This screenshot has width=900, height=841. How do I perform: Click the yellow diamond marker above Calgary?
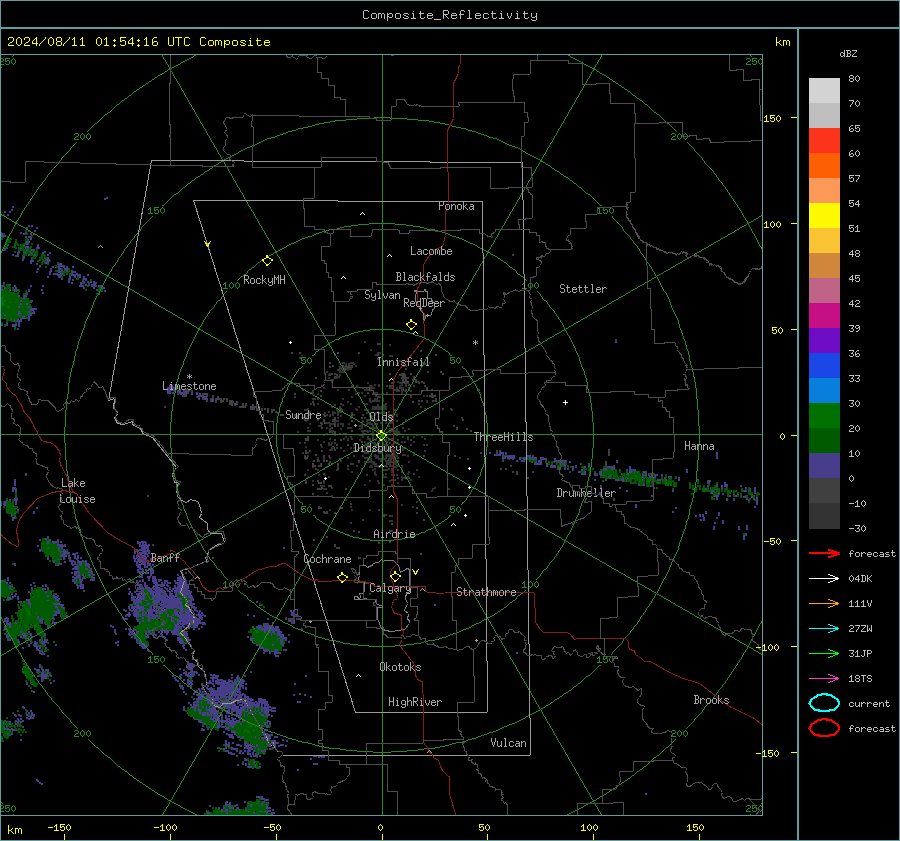pos(395,576)
